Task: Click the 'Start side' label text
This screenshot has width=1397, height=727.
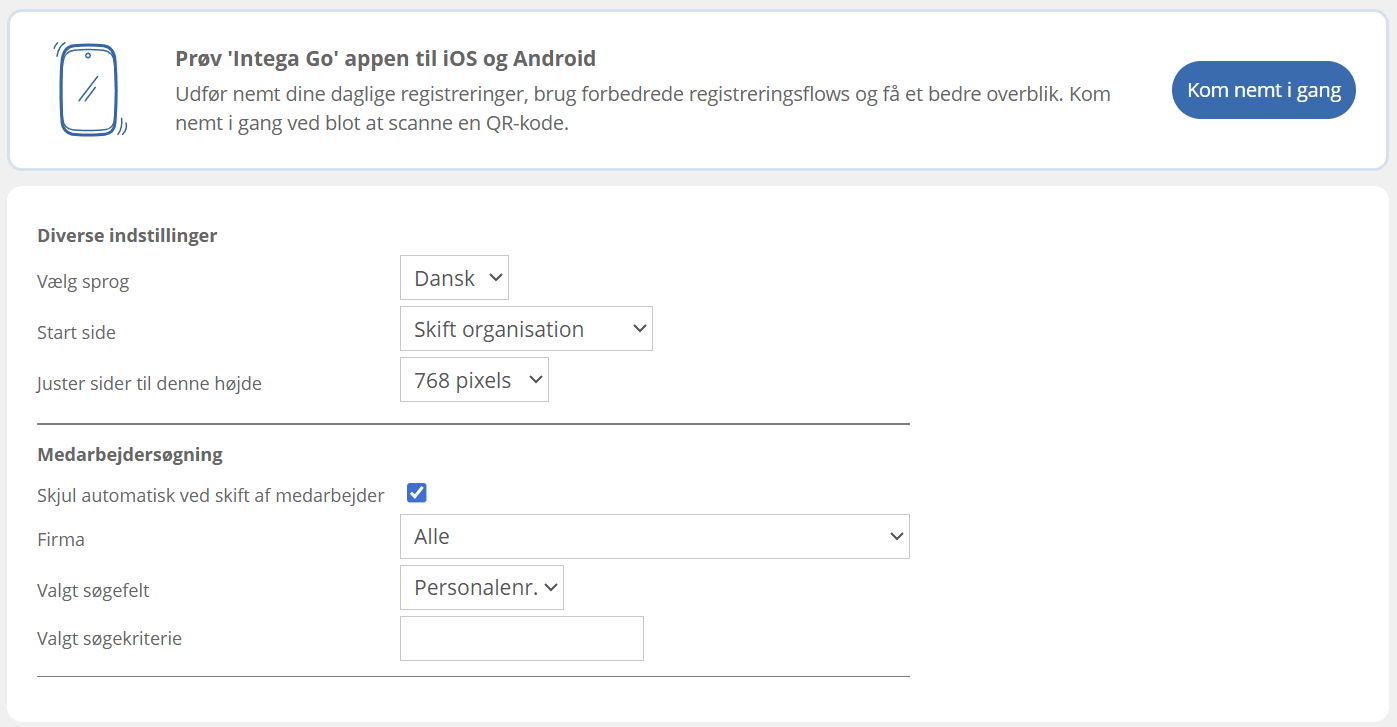Action: click(76, 333)
